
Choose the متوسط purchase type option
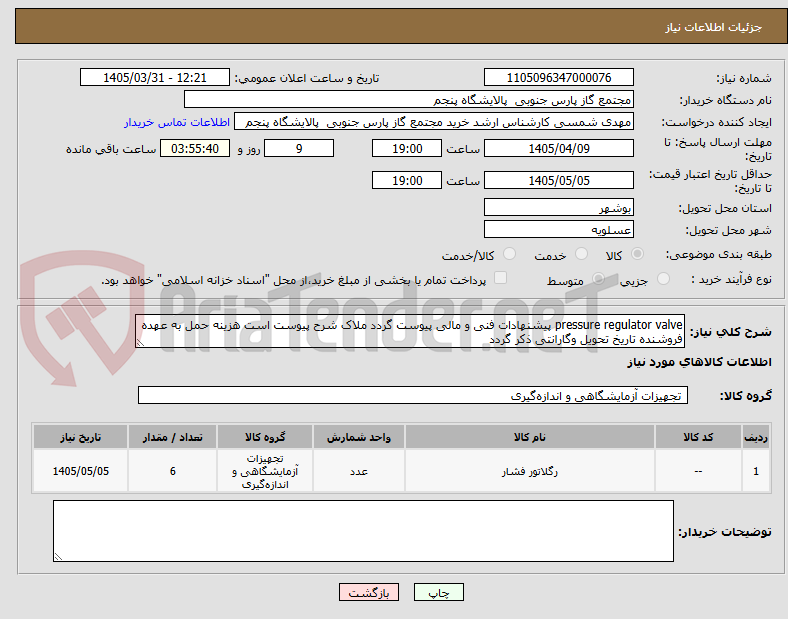point(598,278)
